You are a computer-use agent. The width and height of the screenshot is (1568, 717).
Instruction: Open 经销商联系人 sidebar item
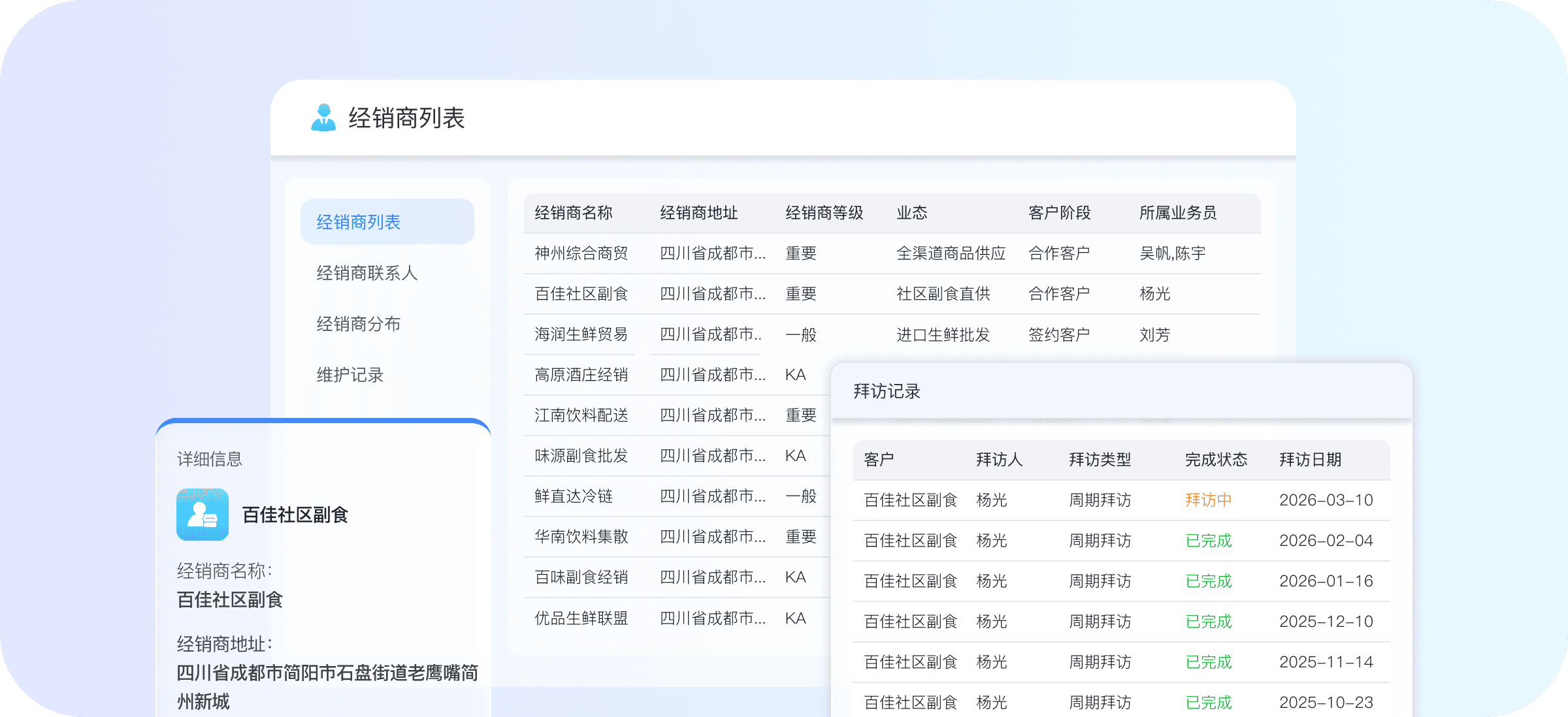367,273
